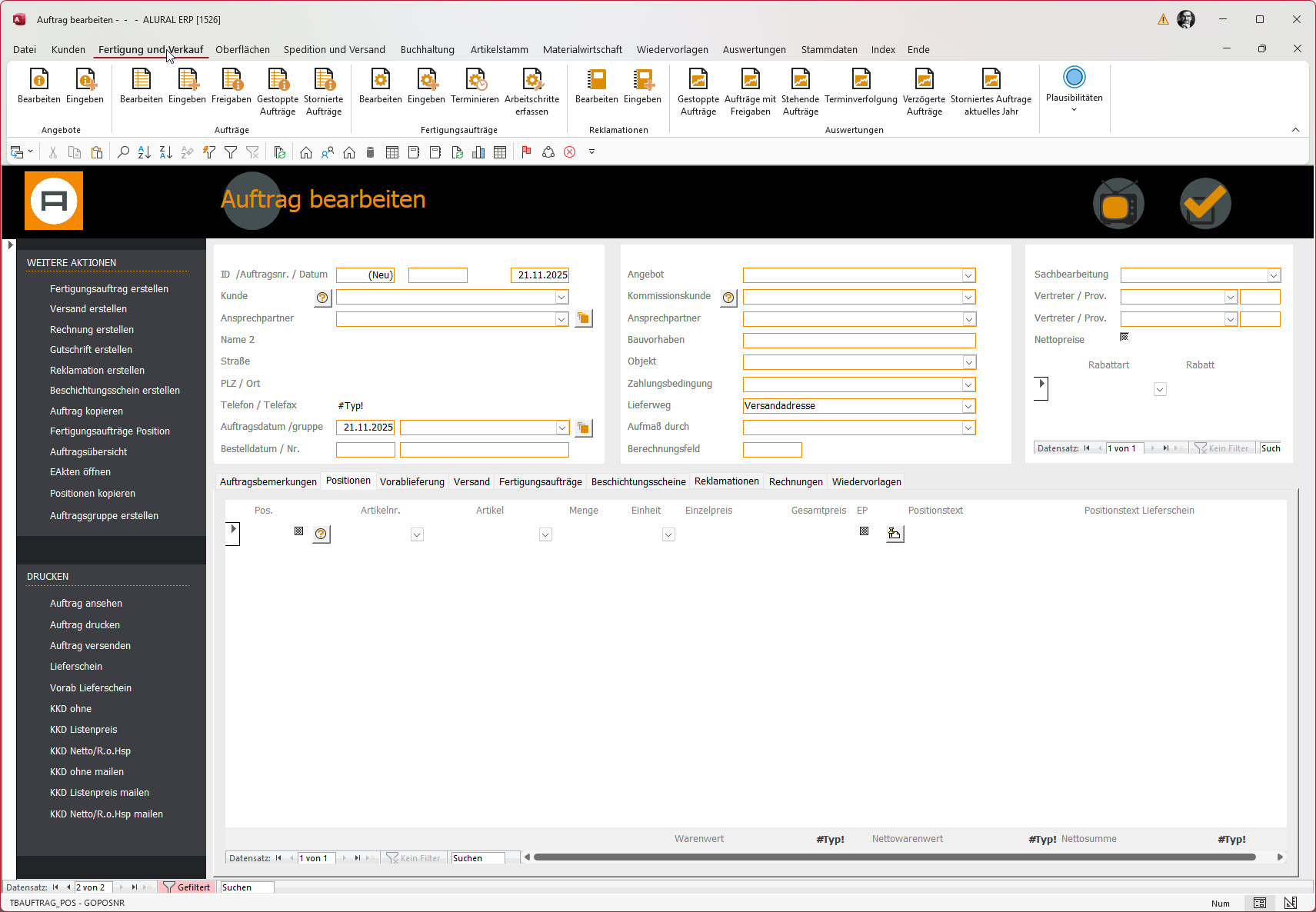The width and height of the screenshot is (1316, 912).
Task: Open the Zahlungsbedingung dropdown
Action: [968, 384]
